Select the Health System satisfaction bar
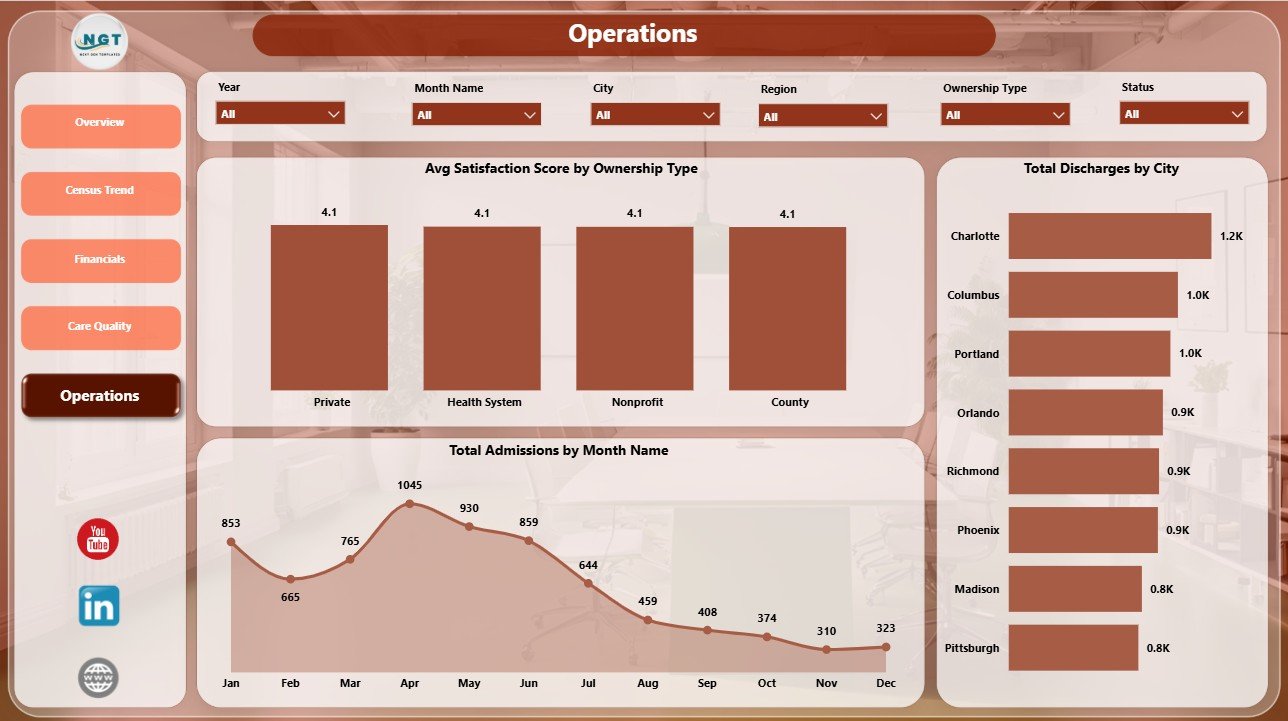Image resolution: width=1288 pixels, height=721 pixels. click(482, 308)
